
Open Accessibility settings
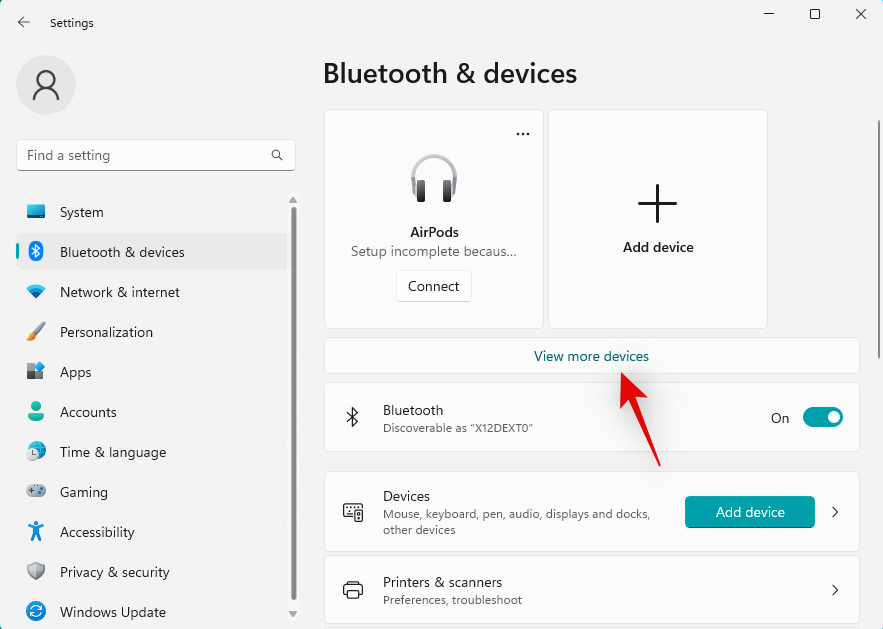[151, 532]
